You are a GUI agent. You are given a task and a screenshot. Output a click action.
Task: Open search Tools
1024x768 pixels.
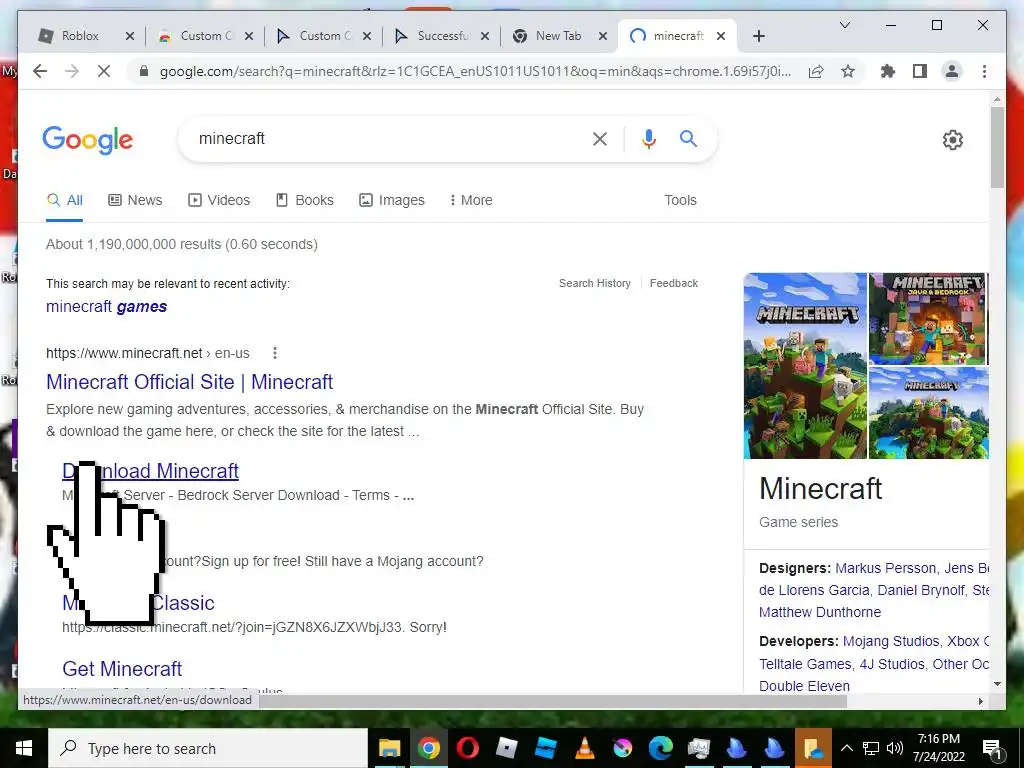tap(680, 200)
